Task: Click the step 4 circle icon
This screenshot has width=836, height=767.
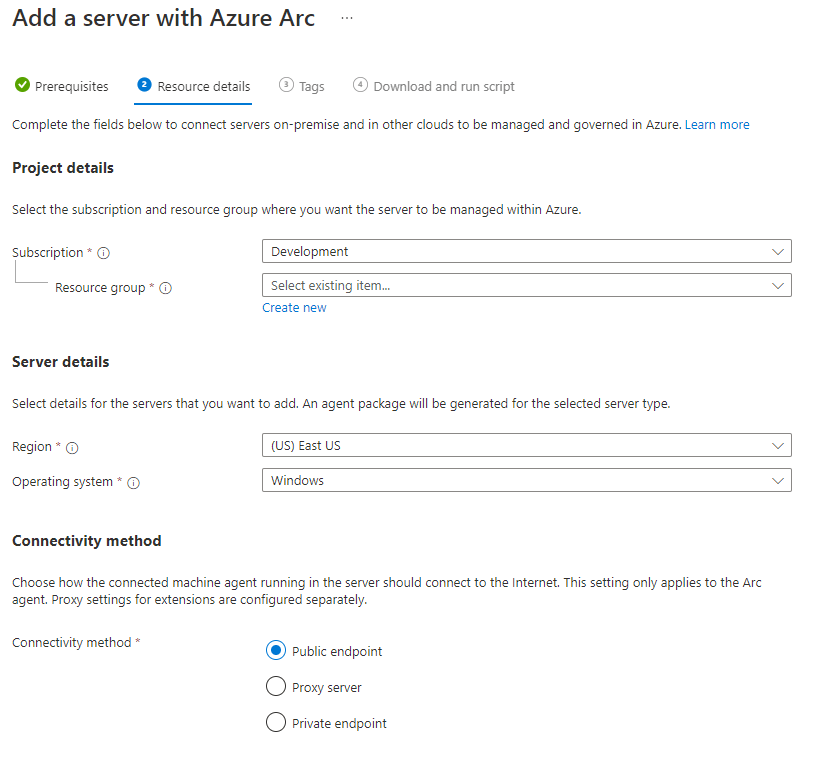Action: click(360, 85)
